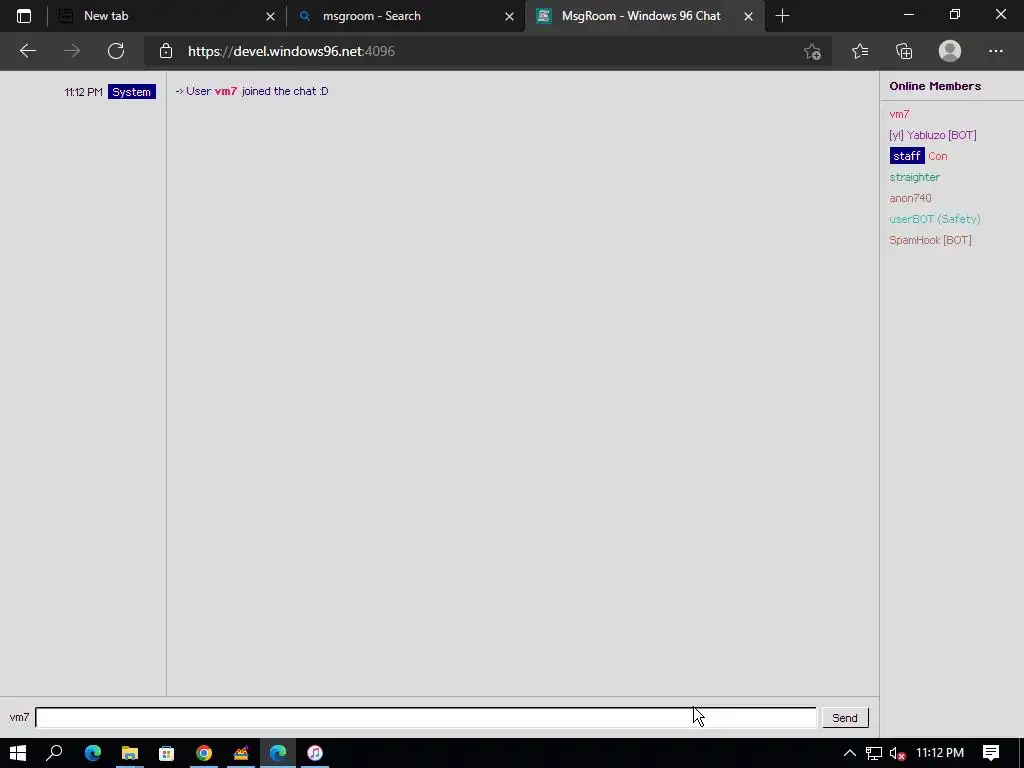This screenshot has width=1024, height=768.
Task: Open a new browser tab
Action: pos(782,16)
